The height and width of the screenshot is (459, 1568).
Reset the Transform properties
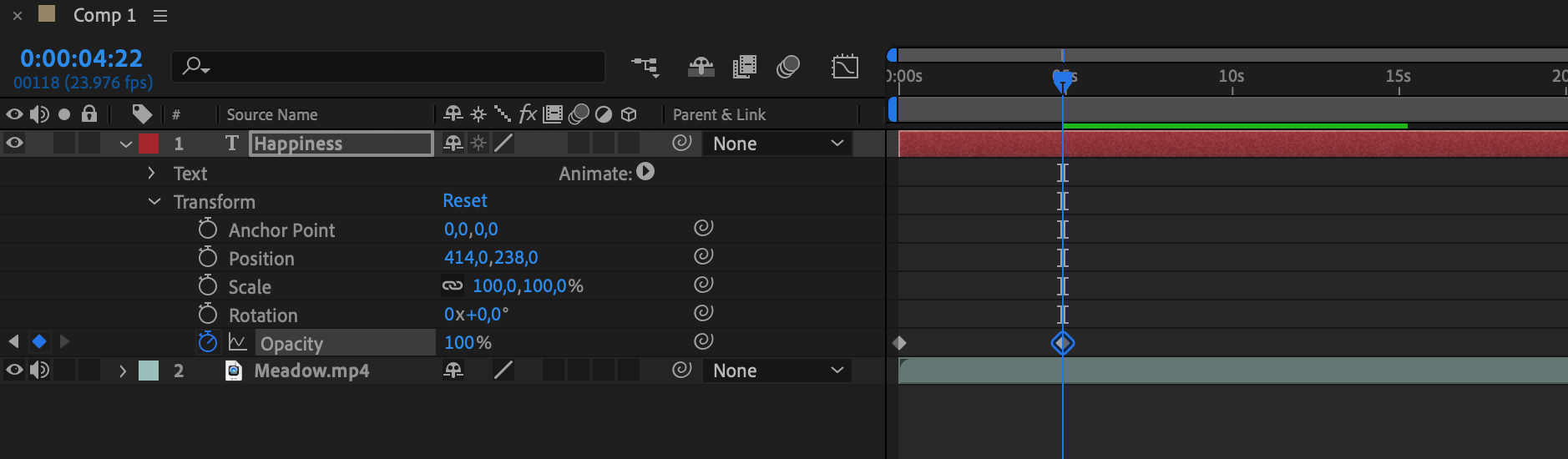[464, 201]
